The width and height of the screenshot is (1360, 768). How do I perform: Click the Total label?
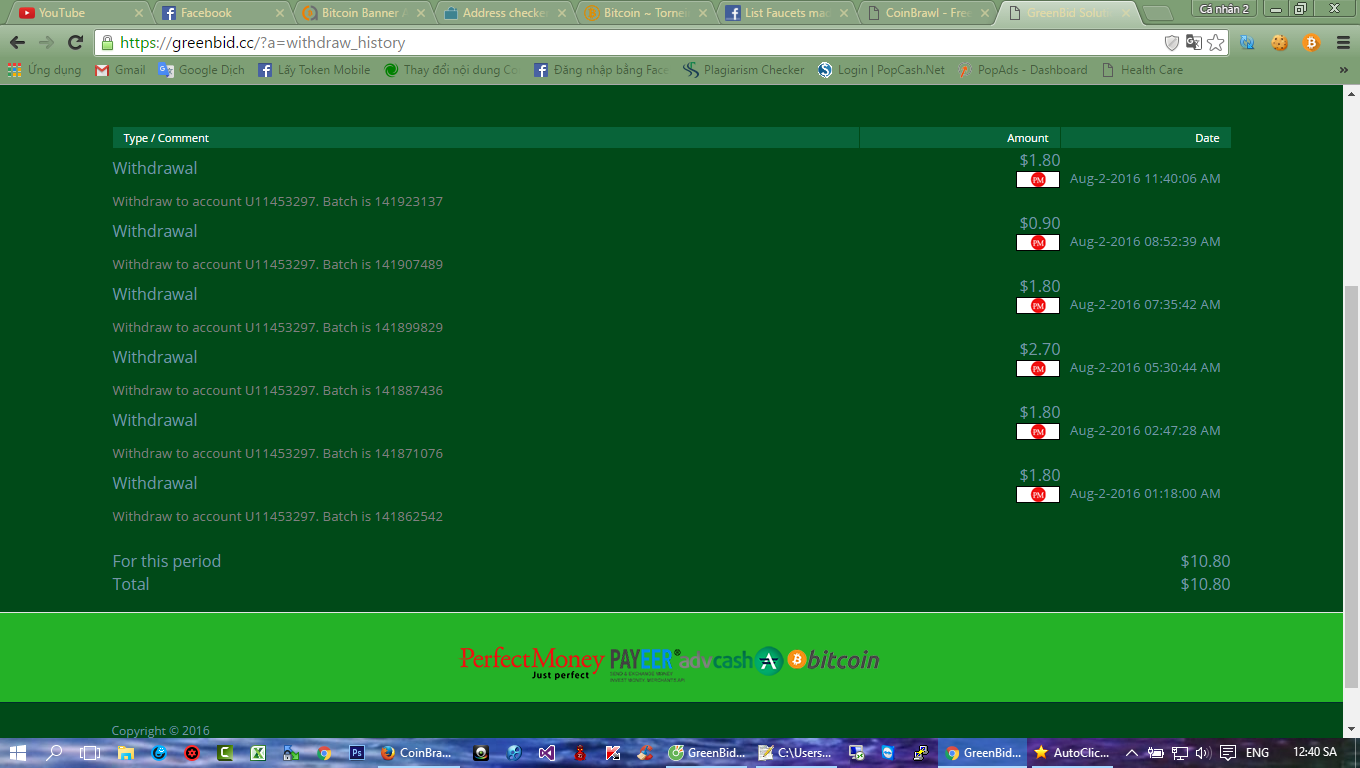click(x=131, y=585)
